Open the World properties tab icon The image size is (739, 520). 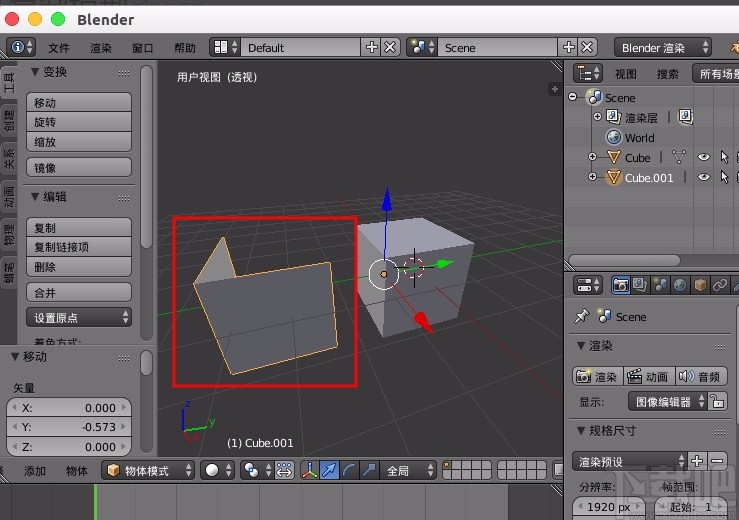pyautogui.click(x=680, y=286)
